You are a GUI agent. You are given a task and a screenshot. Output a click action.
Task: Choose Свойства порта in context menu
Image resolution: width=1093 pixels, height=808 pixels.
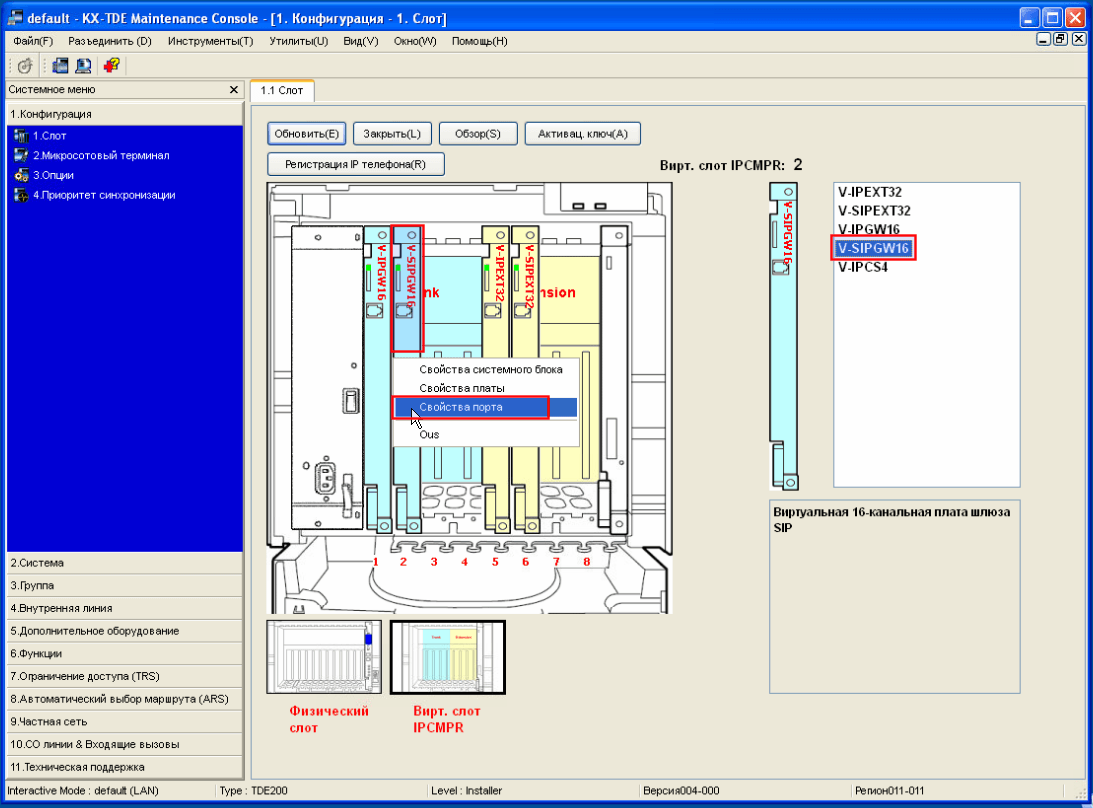coord(486,407)
